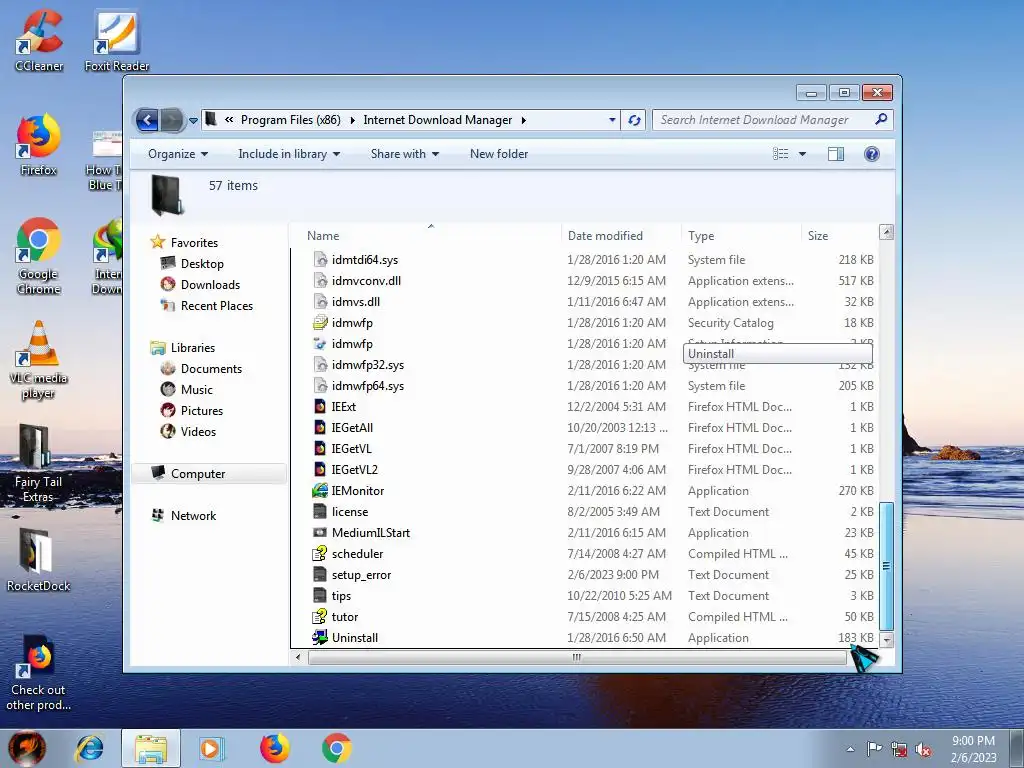1024x768 pixels.
Task: Open the recent pages dropdown arrow
Action: 193,121
